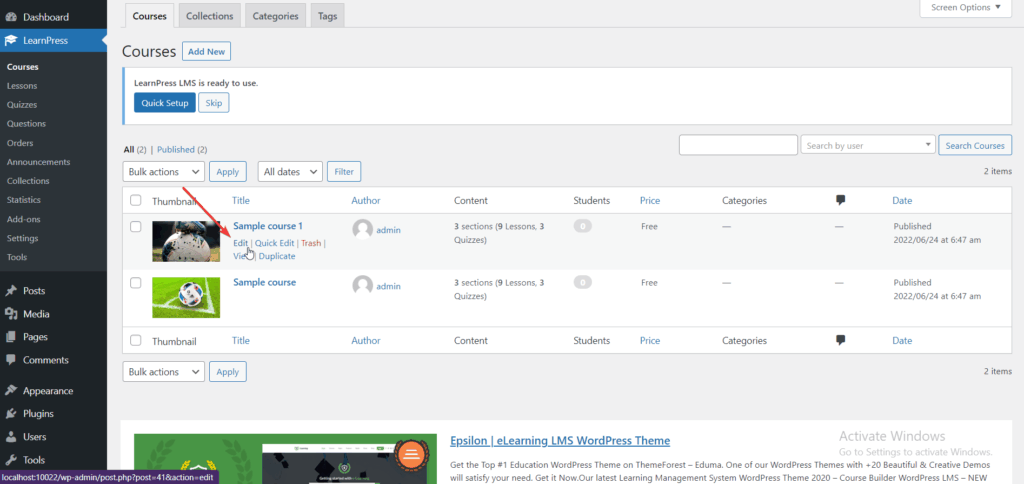Click student count badge for Sample course 1
1024x484 pixels.
click(583, 227)
